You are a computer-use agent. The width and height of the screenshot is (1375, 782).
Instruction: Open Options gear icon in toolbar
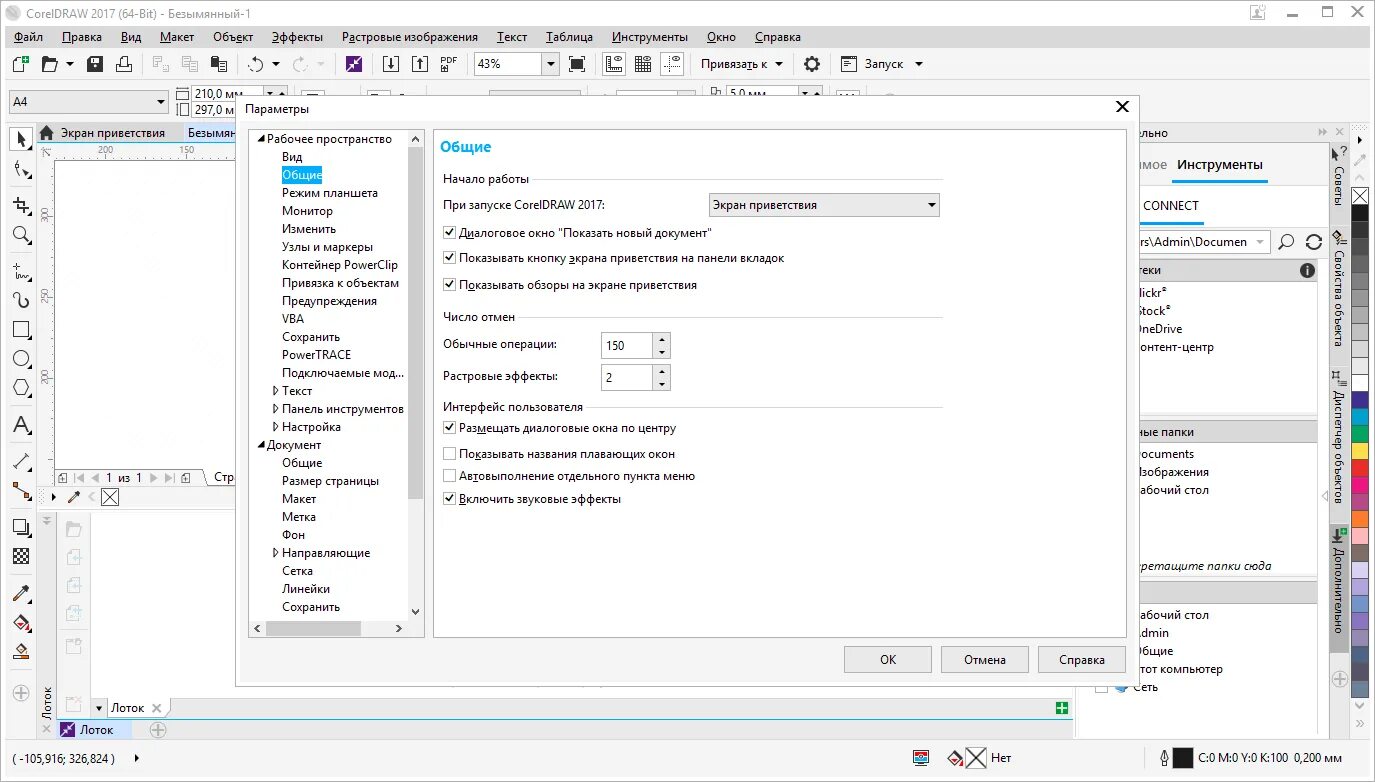pyautogui.click(x=812, y=64)
